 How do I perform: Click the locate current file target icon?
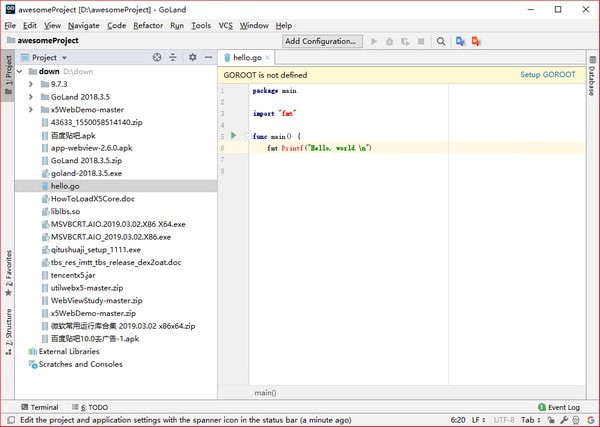157,57
